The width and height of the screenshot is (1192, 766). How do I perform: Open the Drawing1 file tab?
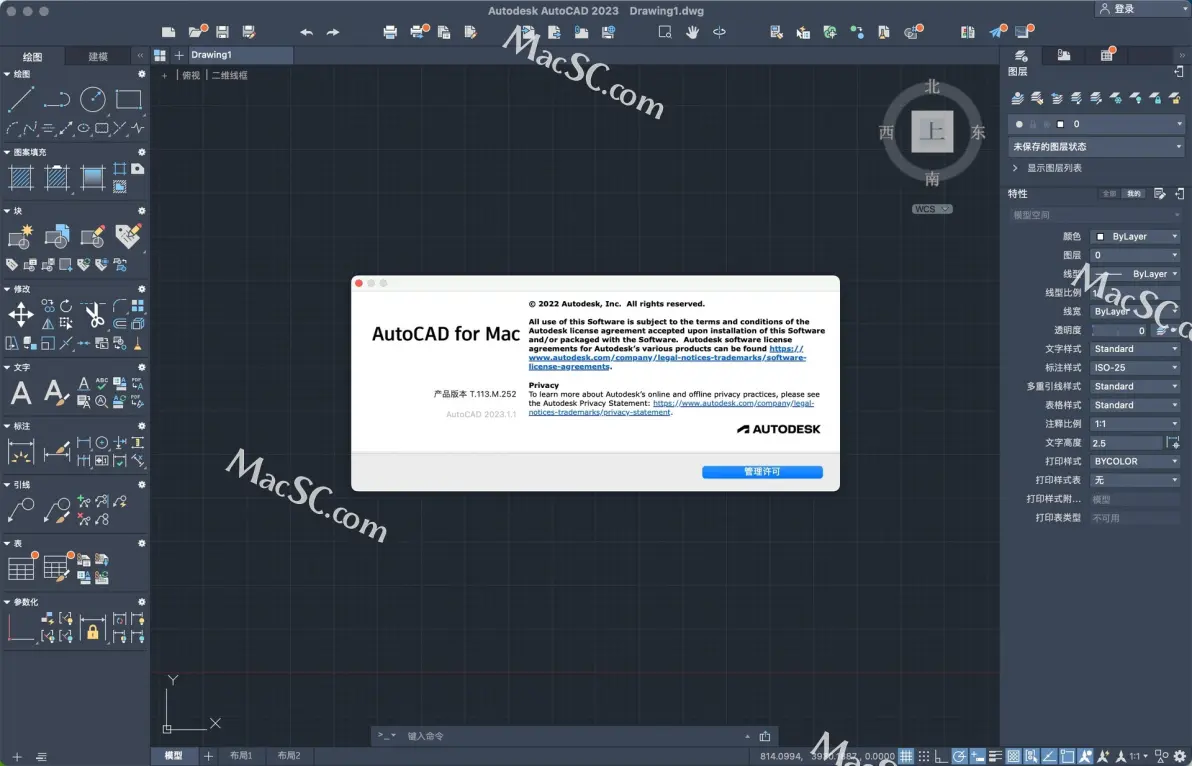240,55
